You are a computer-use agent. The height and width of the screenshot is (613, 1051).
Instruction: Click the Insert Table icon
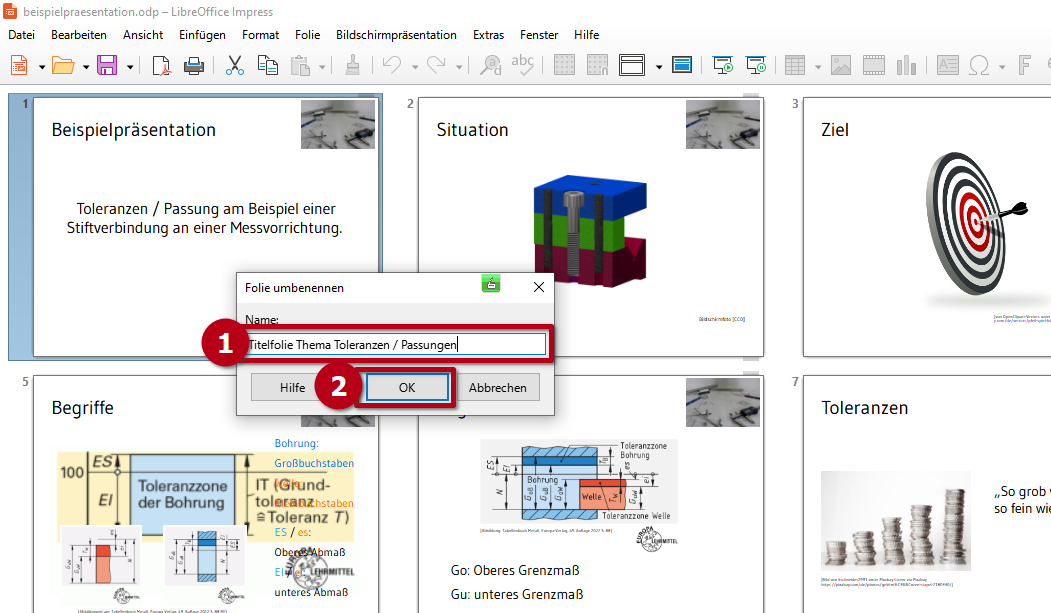[x=795, y=66]
